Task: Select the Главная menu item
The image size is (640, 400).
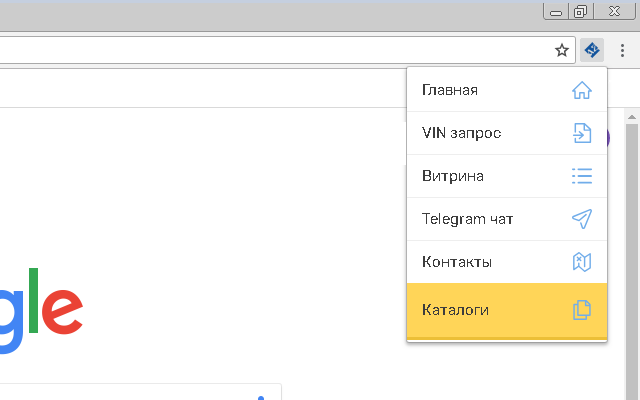Action: click(450, 90)
